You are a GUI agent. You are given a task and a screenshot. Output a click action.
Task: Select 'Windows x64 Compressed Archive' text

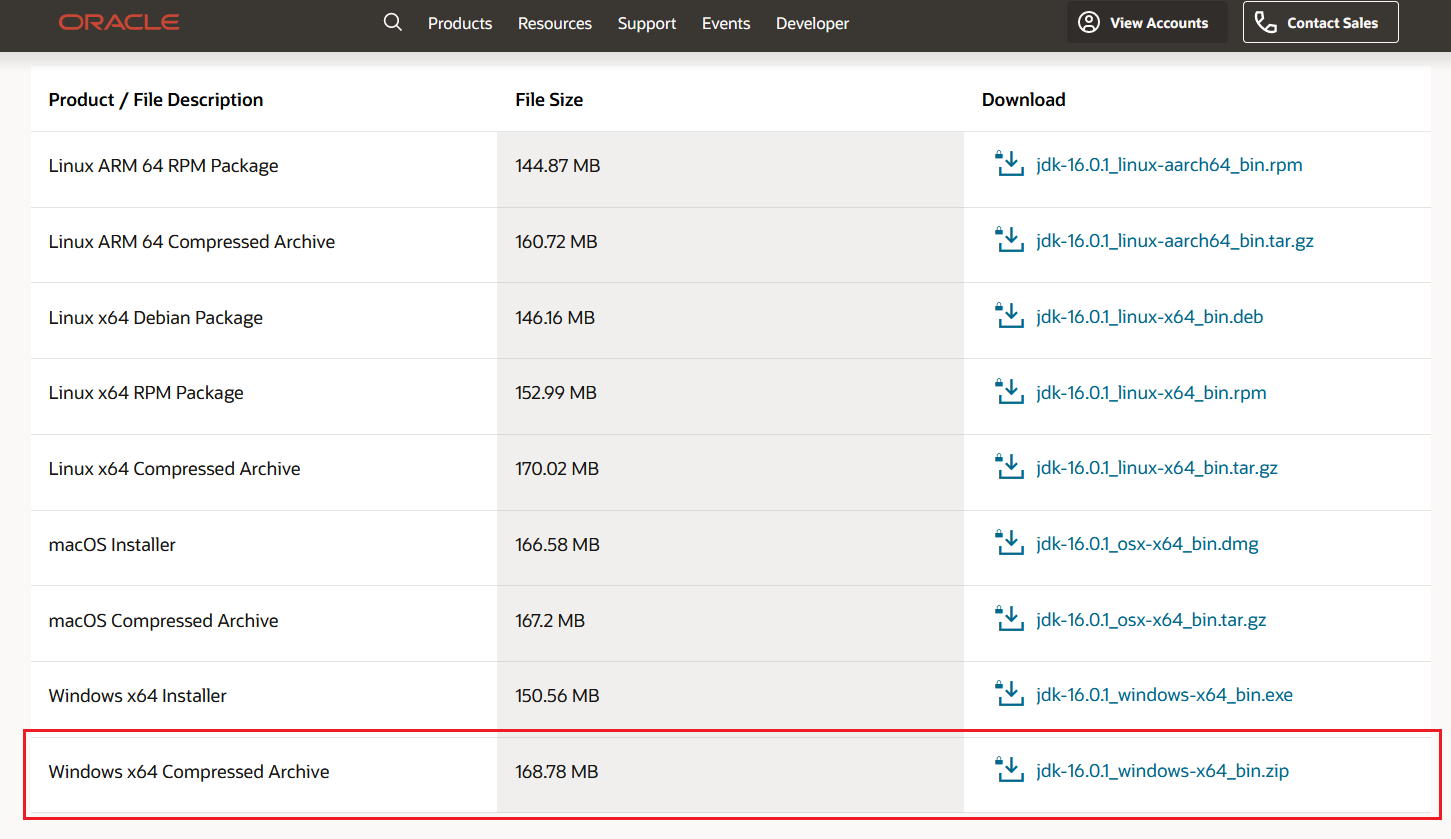tap(189, 772)
